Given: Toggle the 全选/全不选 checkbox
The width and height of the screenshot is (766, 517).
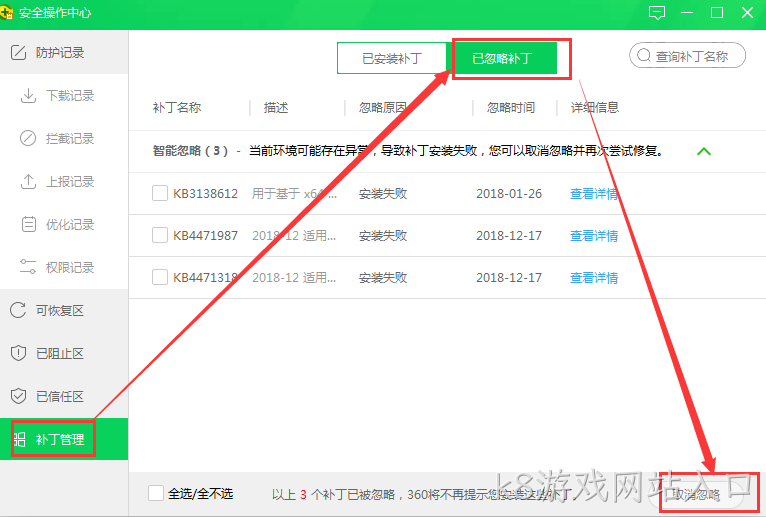Looking at the screenshot, I should [x=156, y=494].
